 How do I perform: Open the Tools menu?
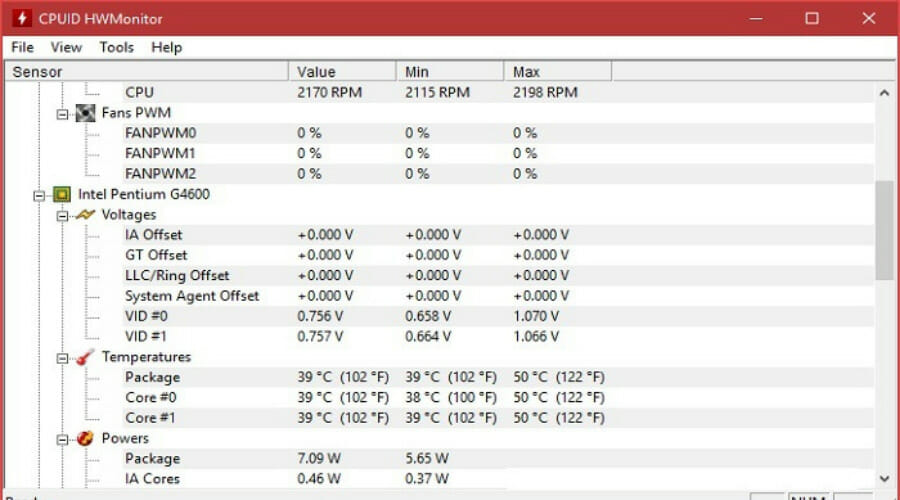point(117,47)
